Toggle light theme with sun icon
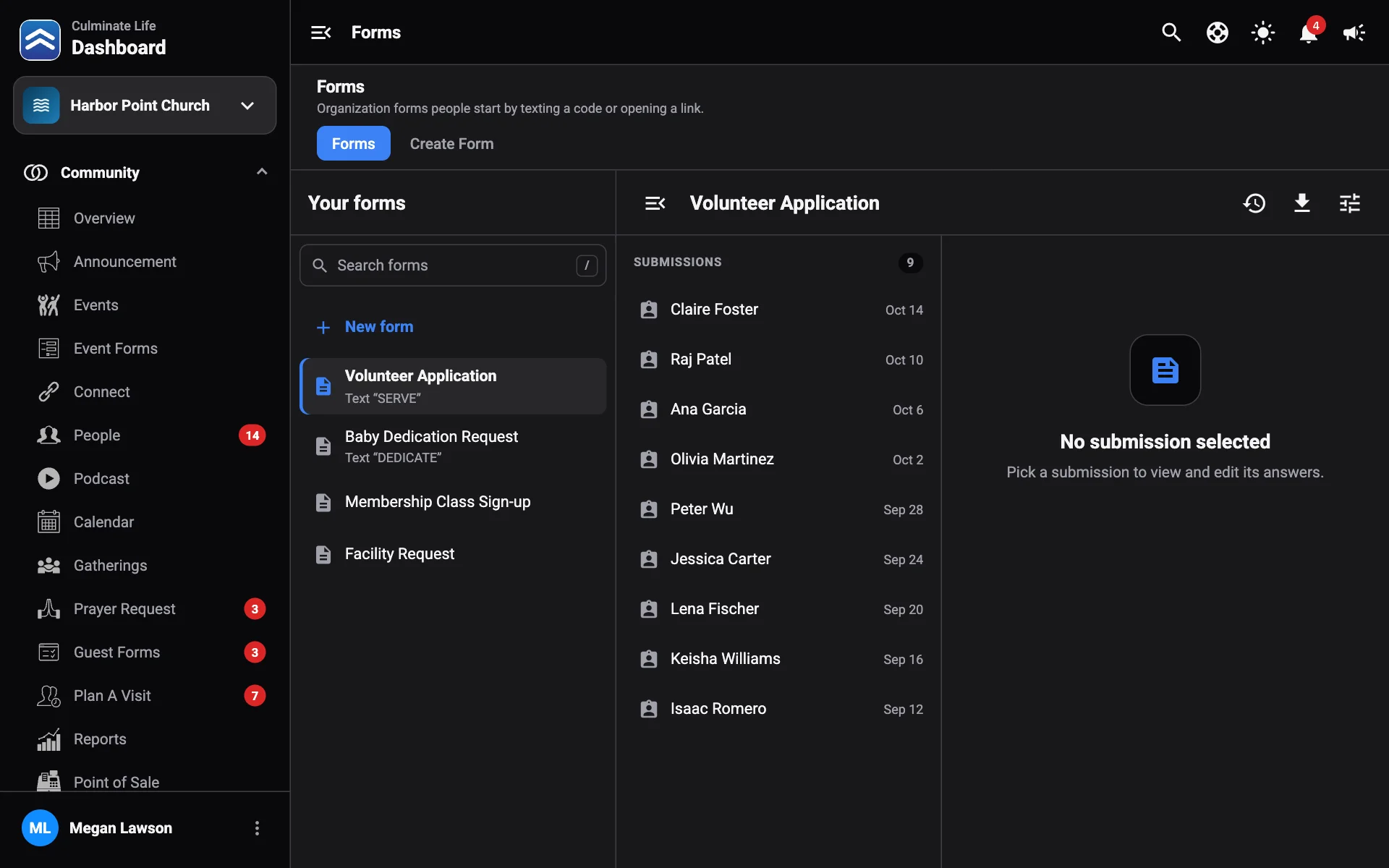 click(x=1263, y=33)
